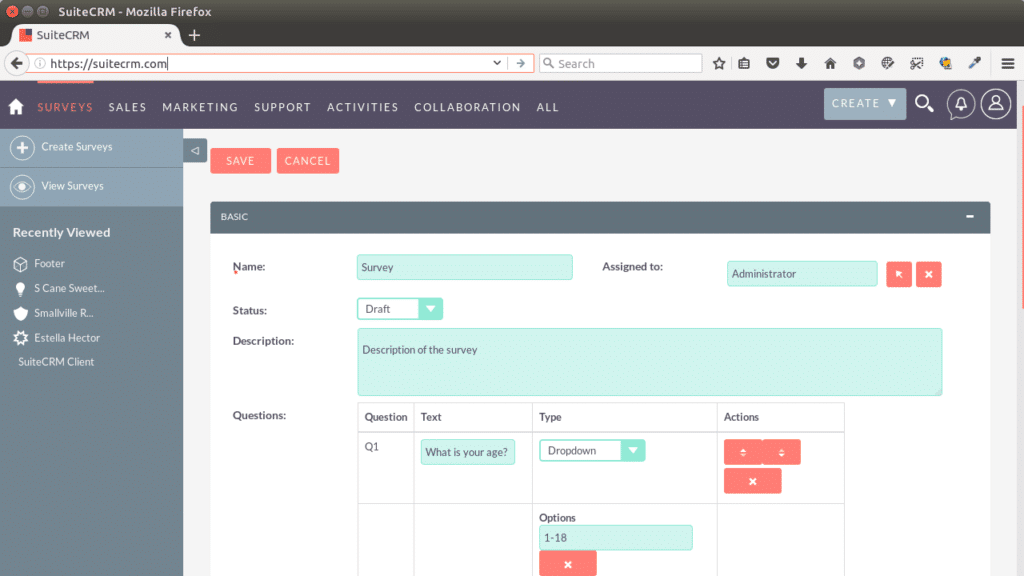Save the survey with the SAVE button
This screenshot has width=1024, height=576.
pos(240,160)
